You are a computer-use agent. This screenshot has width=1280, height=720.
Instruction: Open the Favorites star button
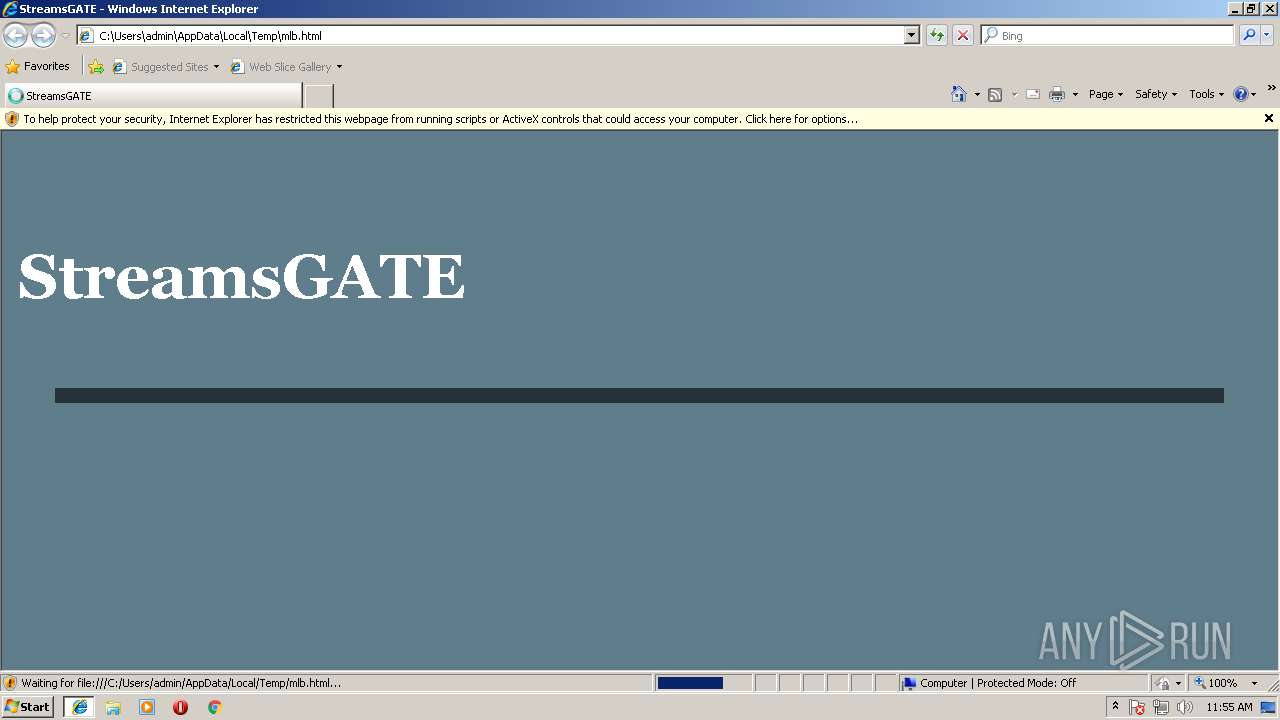pyautogui.click(x=38, y=67)
